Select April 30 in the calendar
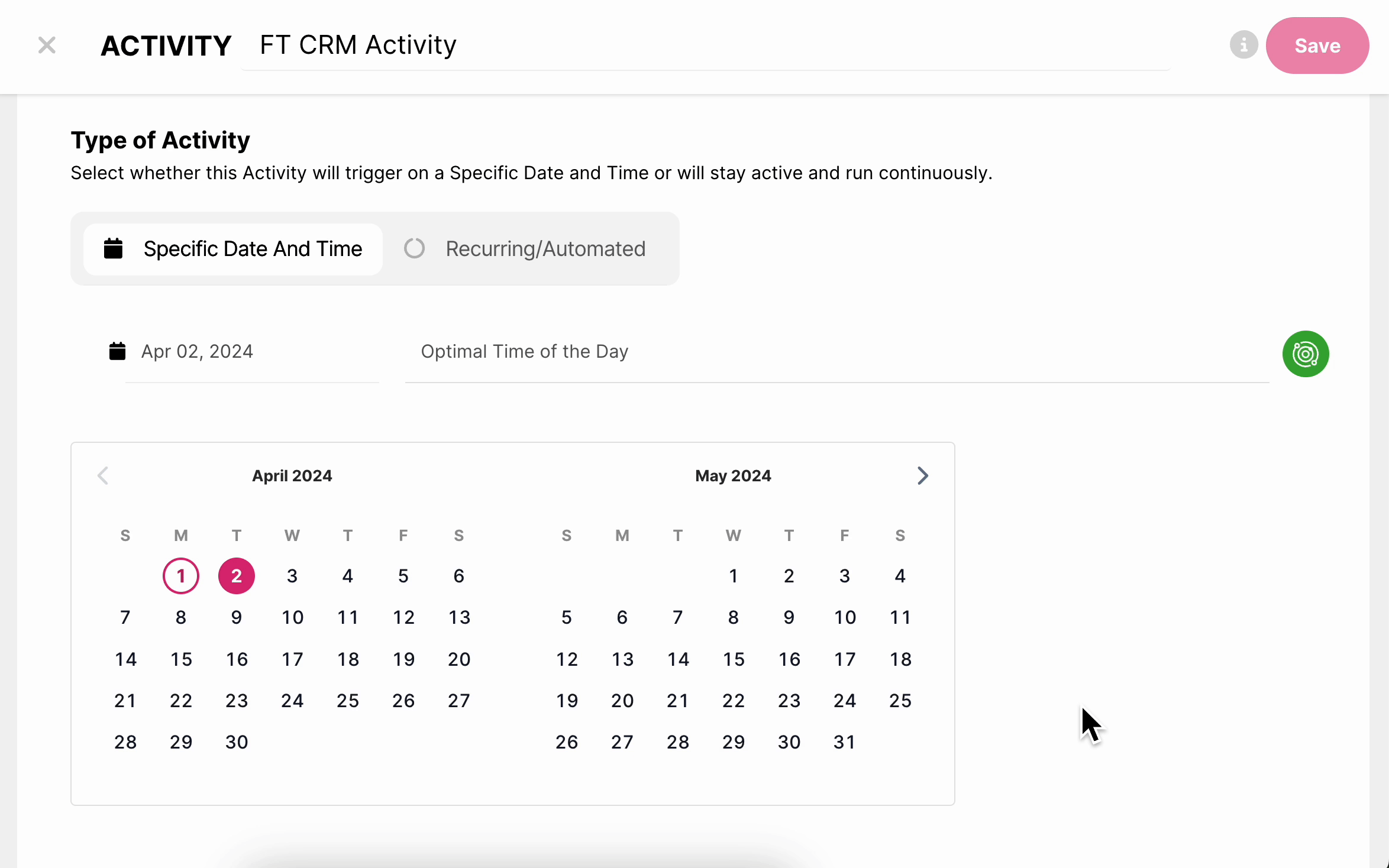This screenshot has width=1389, height=868. 236,742
